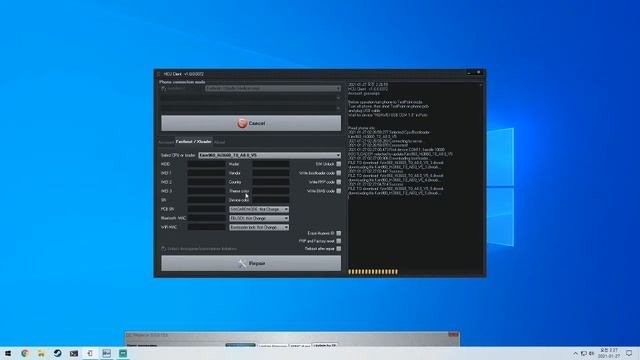Open the taskbar clock and date
640x360 pixels.
pyautogui.click(x=609, y=353)
